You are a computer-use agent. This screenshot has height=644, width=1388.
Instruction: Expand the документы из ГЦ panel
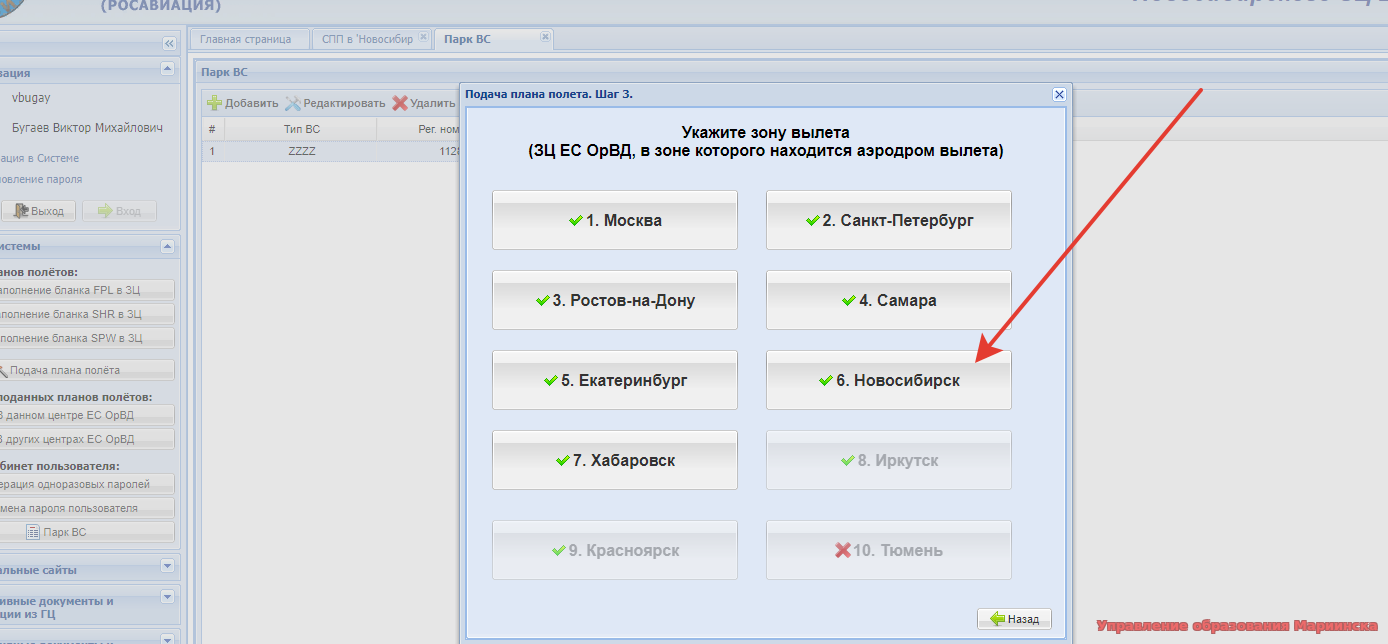tap(167, 597)
